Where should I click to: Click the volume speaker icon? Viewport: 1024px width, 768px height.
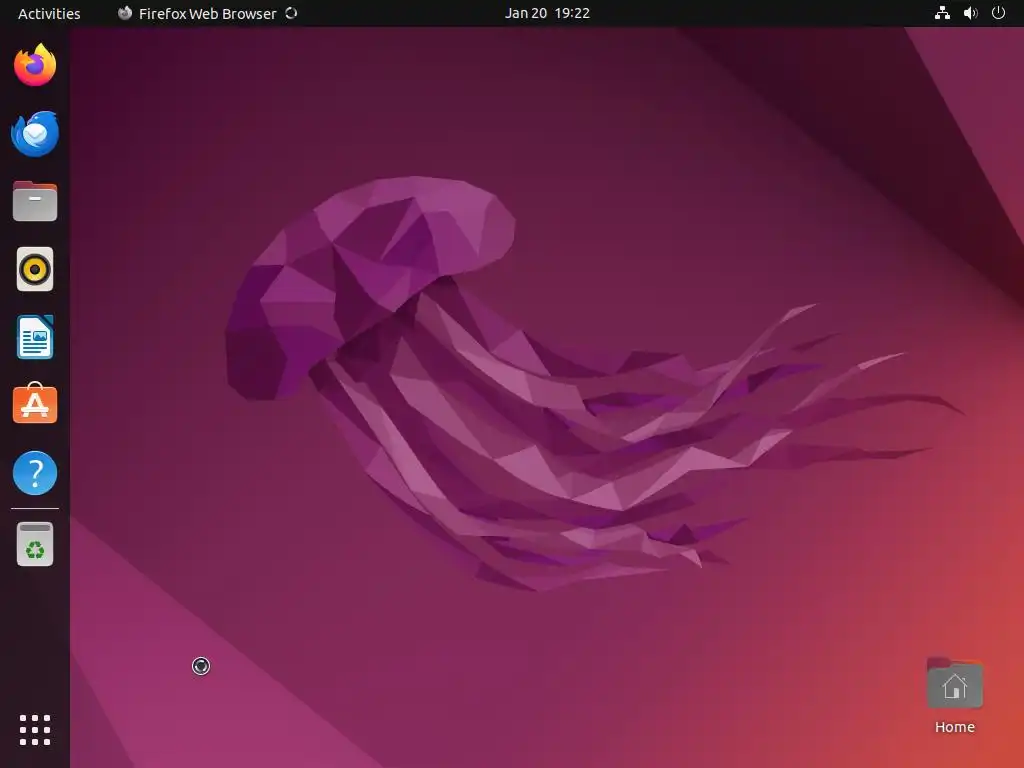[x=970, y=13]
